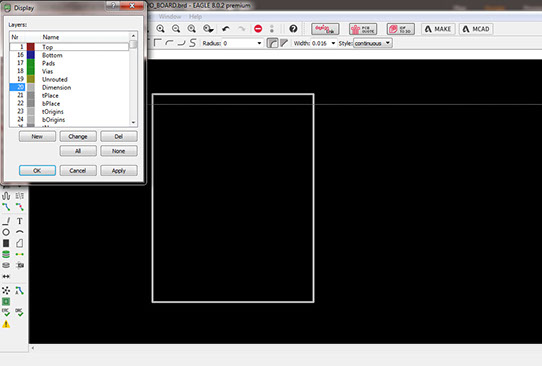The image size is (542, 366).
Task: Select the green Via tool
Action: tap(6, 254)
